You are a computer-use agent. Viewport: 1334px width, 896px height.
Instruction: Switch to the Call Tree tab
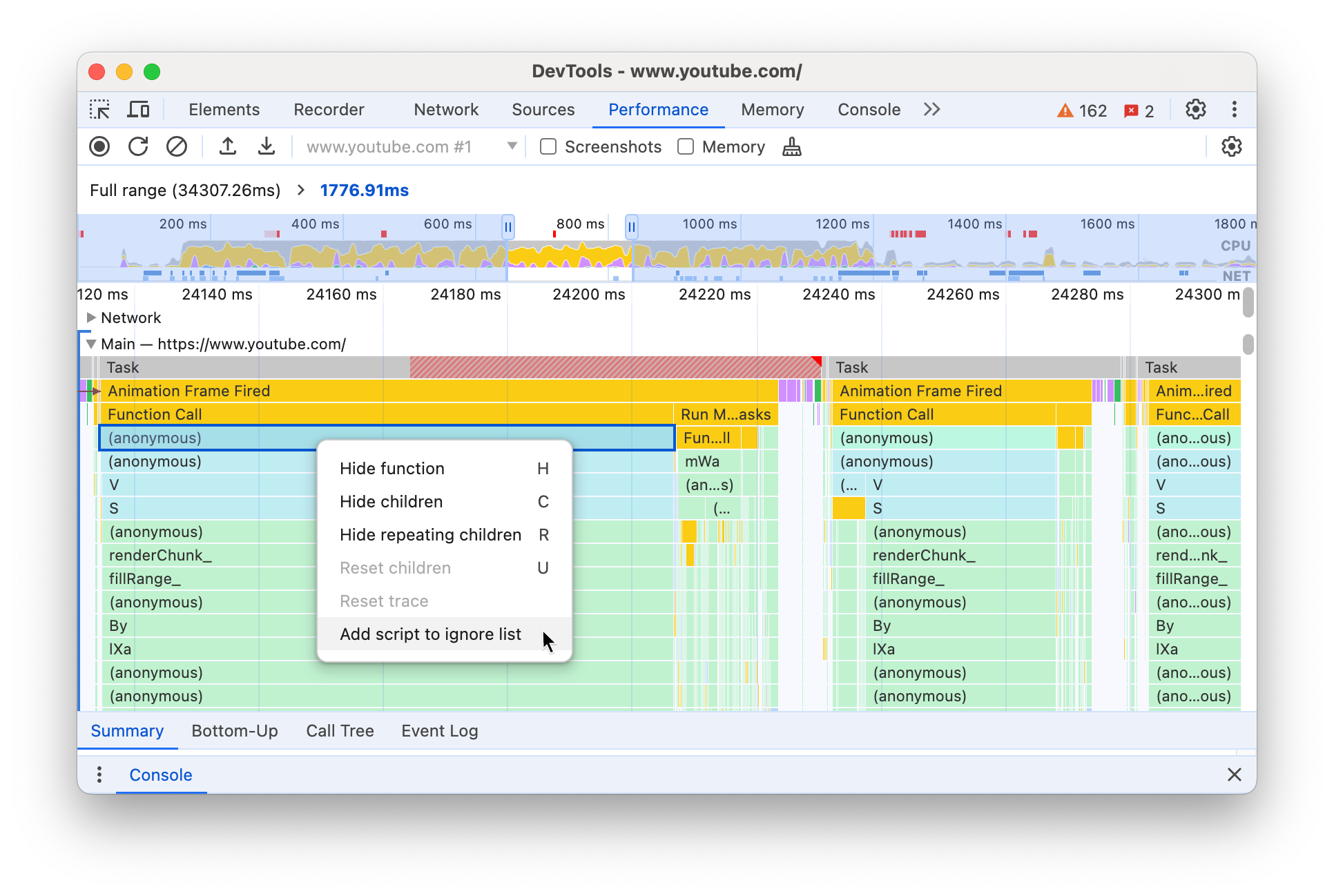tap(339, 730)
